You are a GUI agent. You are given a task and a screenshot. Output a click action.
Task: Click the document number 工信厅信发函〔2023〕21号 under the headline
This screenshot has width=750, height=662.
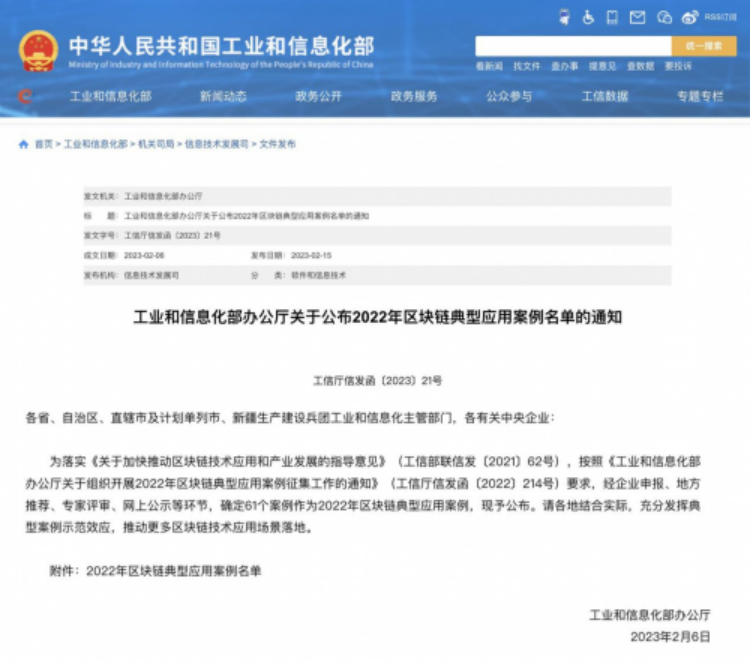[x=377, y=381]
